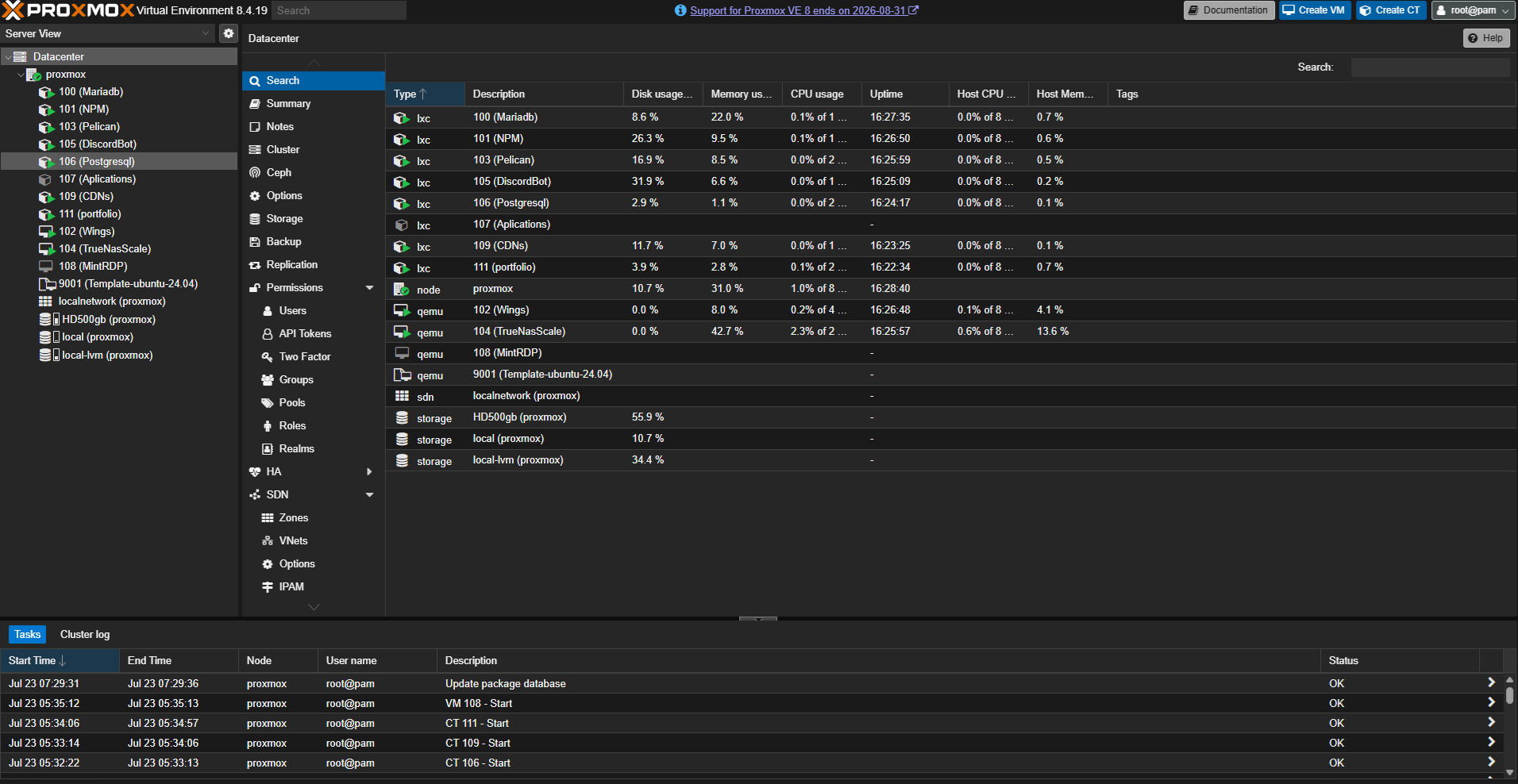Image resolution: width=1518 pixels, height=784 pixels.
Task: Expand the HA submenu arrow
Action: tap(369, 472)
